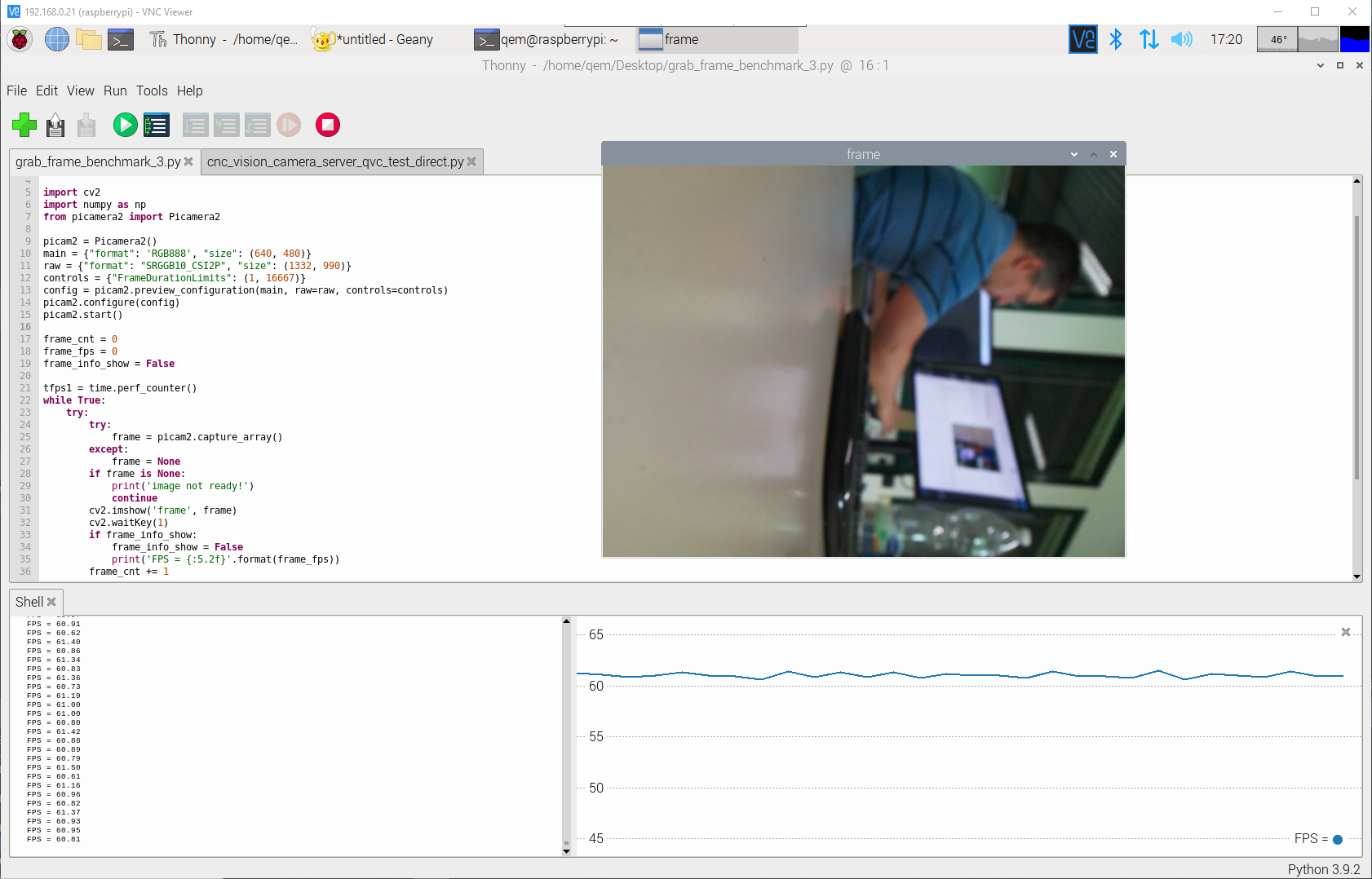This screenshot has width=1372, height=879.
Task: Open the Run menu
Action: (x=115, y=91)
